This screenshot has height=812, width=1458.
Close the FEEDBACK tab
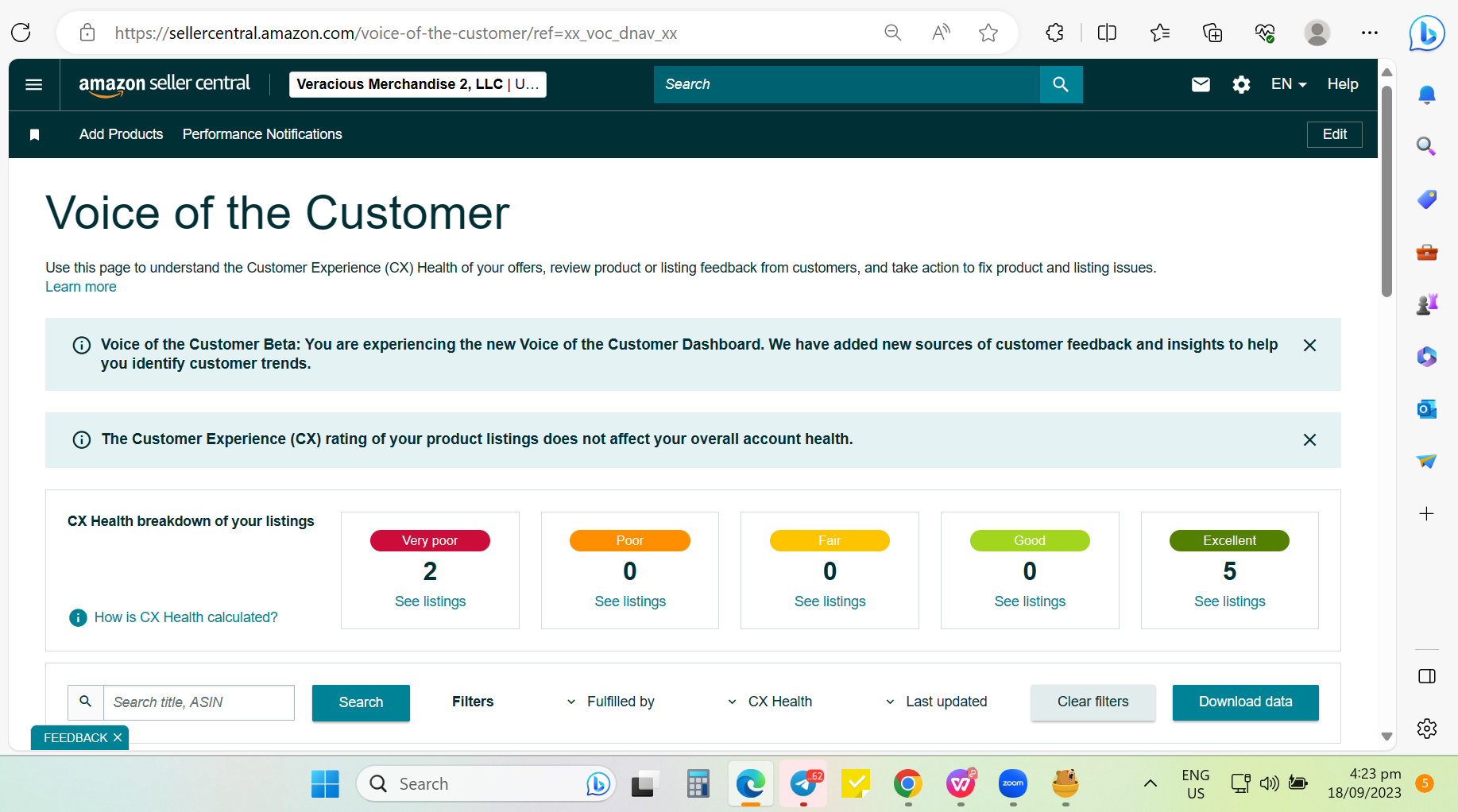point(118,737)
